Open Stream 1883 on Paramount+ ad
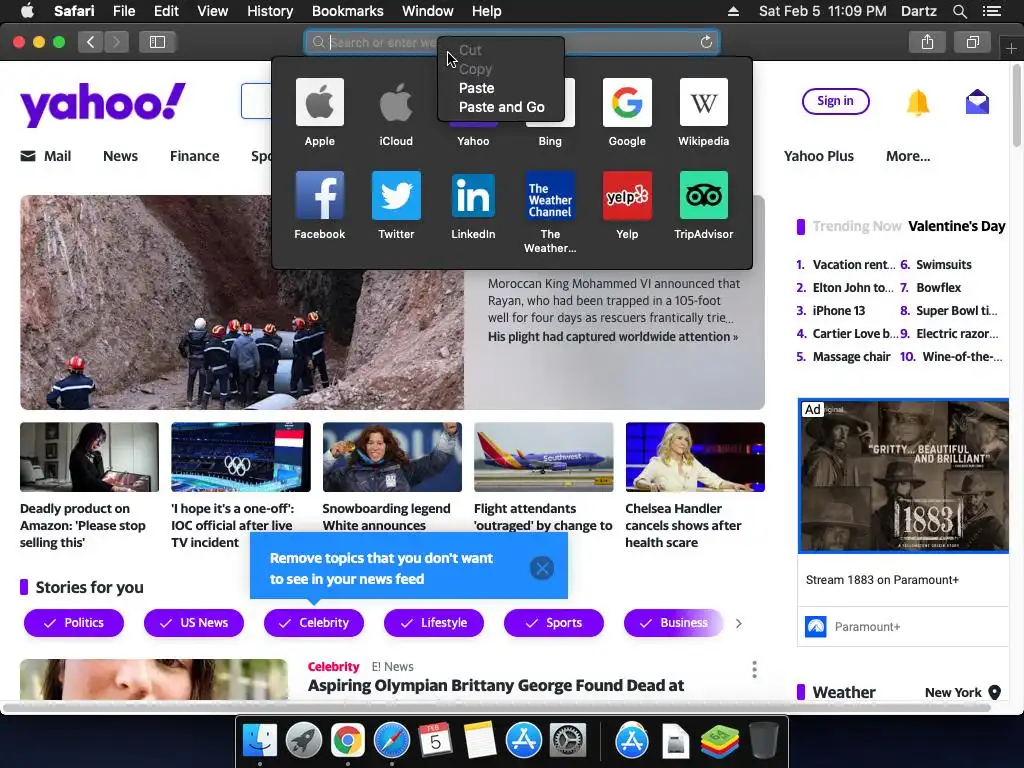The image size is (1024, 768). 882,580
